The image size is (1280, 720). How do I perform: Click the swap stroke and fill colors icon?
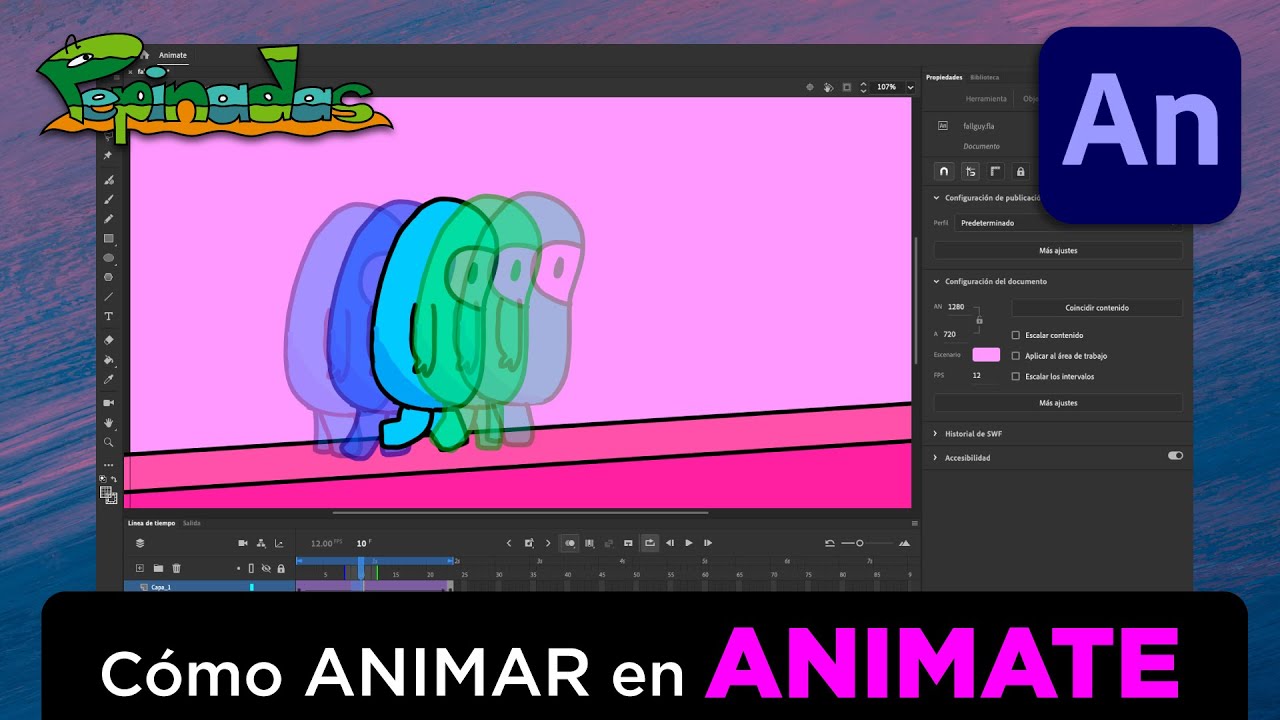tap(114, 479)
